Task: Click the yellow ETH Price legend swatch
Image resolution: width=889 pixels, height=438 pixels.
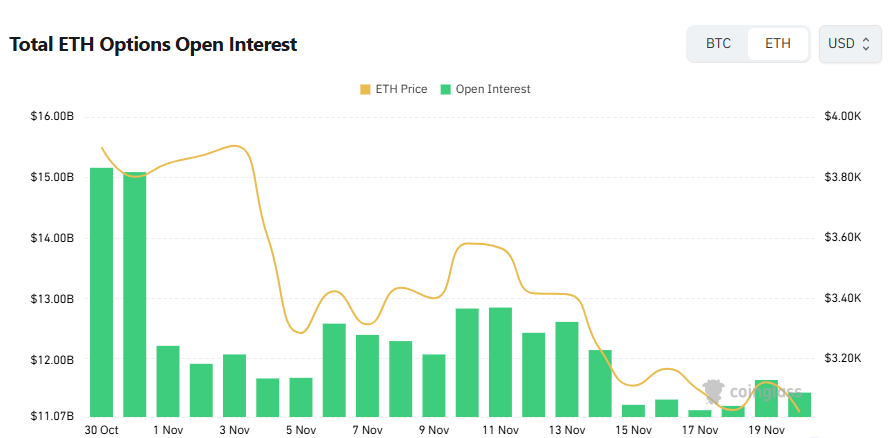Action: click(x=365, y=89)
